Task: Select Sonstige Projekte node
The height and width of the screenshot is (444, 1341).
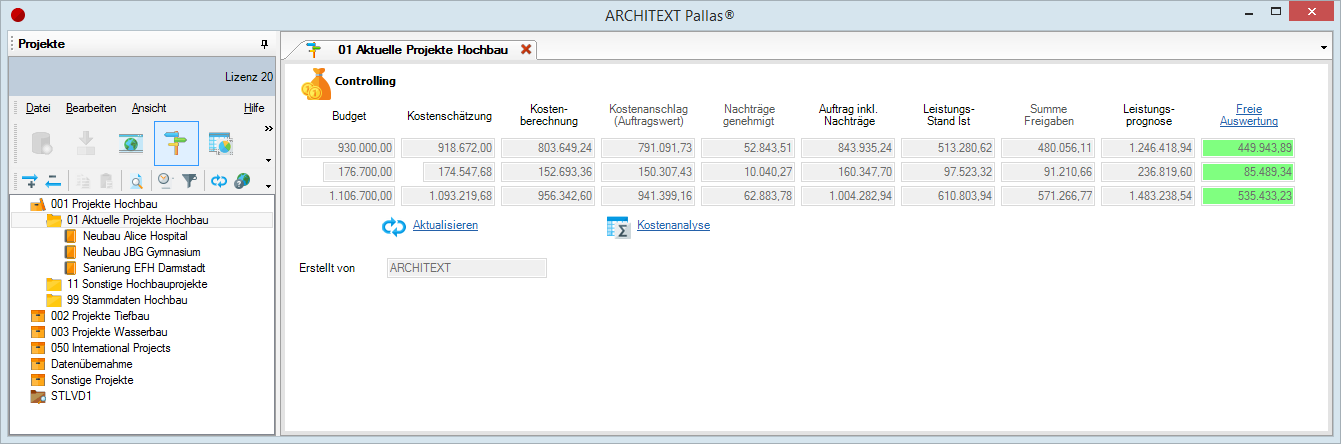Action: pos(92,380)
